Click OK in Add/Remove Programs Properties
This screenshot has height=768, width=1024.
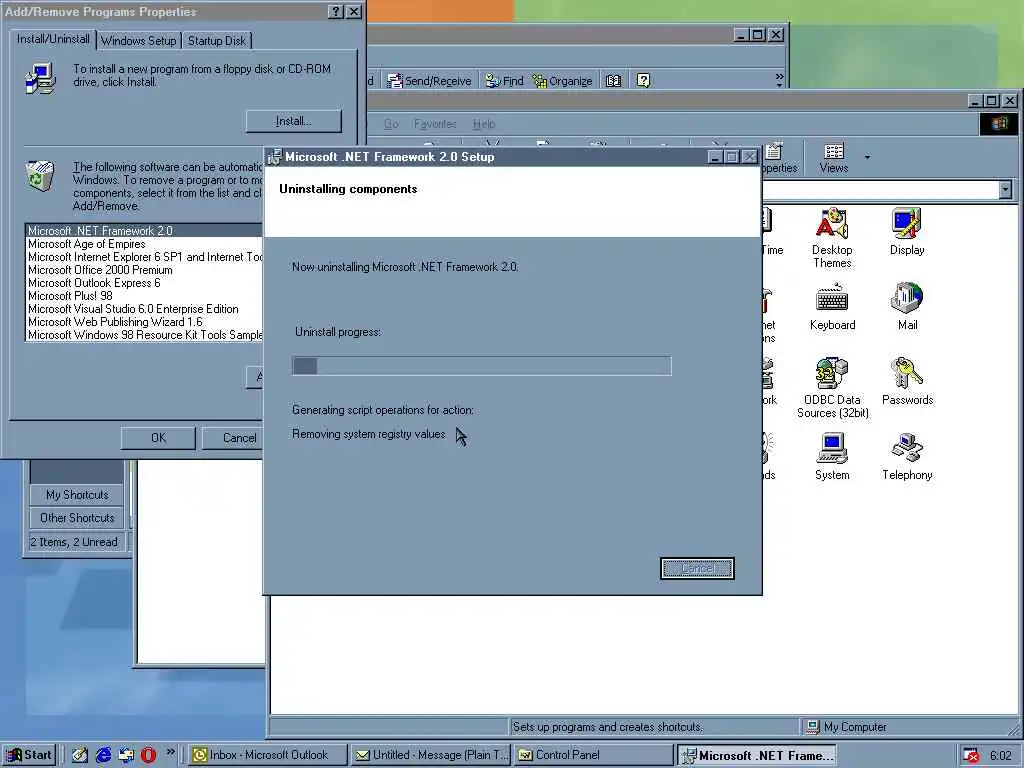pos(158,438)
